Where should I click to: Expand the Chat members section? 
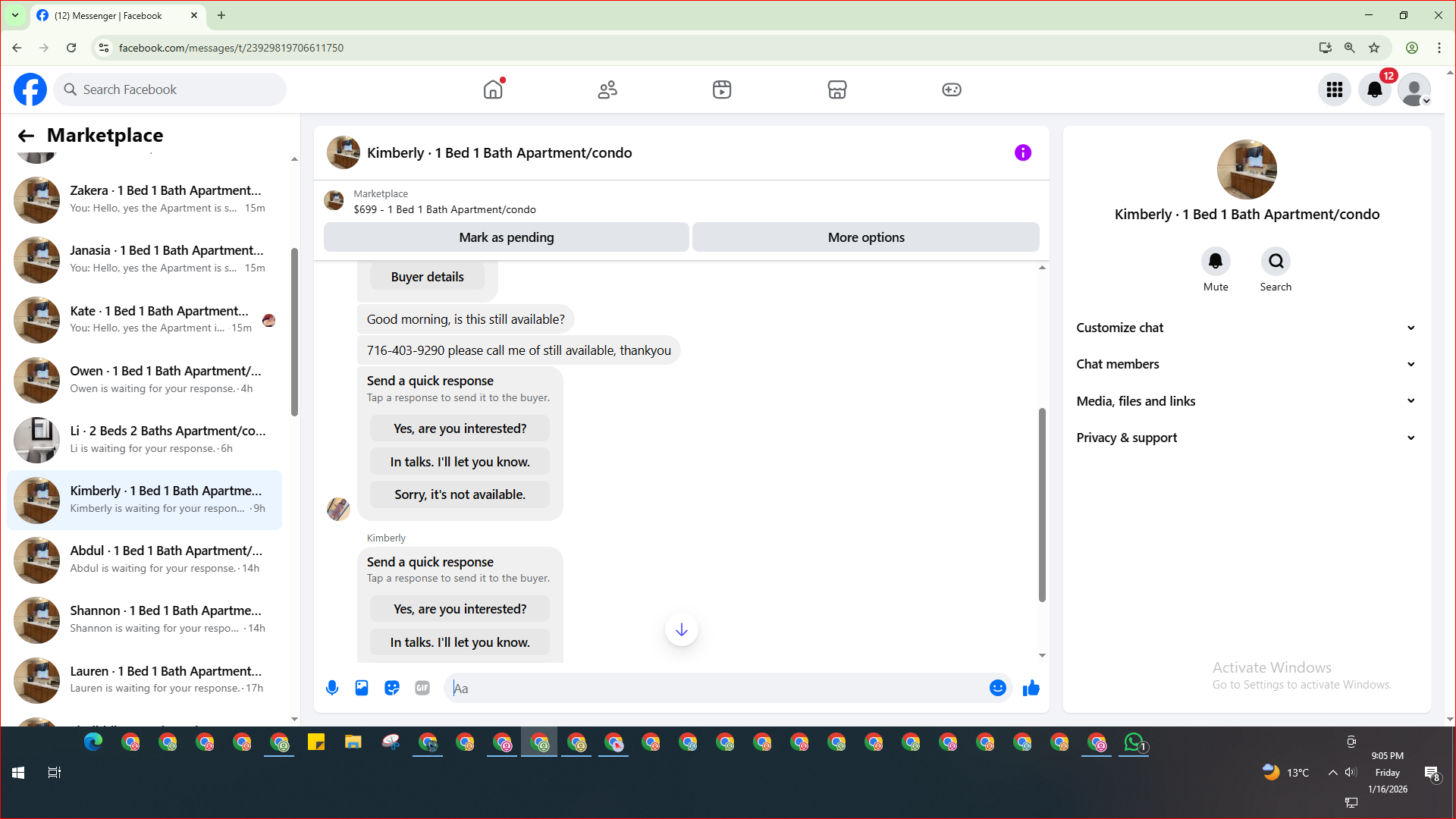(1246, 364)
